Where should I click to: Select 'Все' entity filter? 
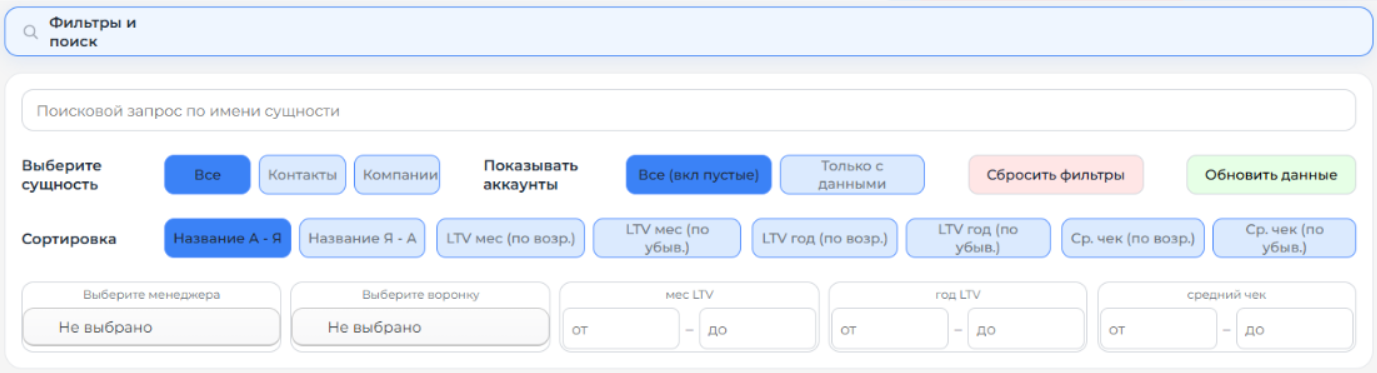coord(208,175)
